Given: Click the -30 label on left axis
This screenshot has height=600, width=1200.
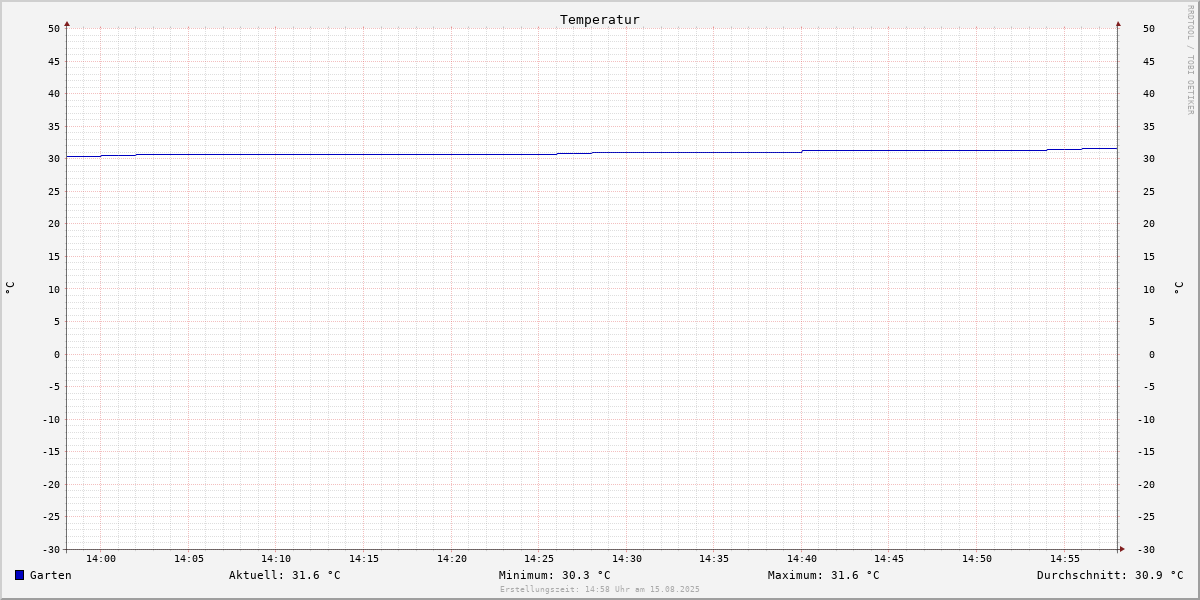Looking at the screenshot, I should tap(51, 550).
